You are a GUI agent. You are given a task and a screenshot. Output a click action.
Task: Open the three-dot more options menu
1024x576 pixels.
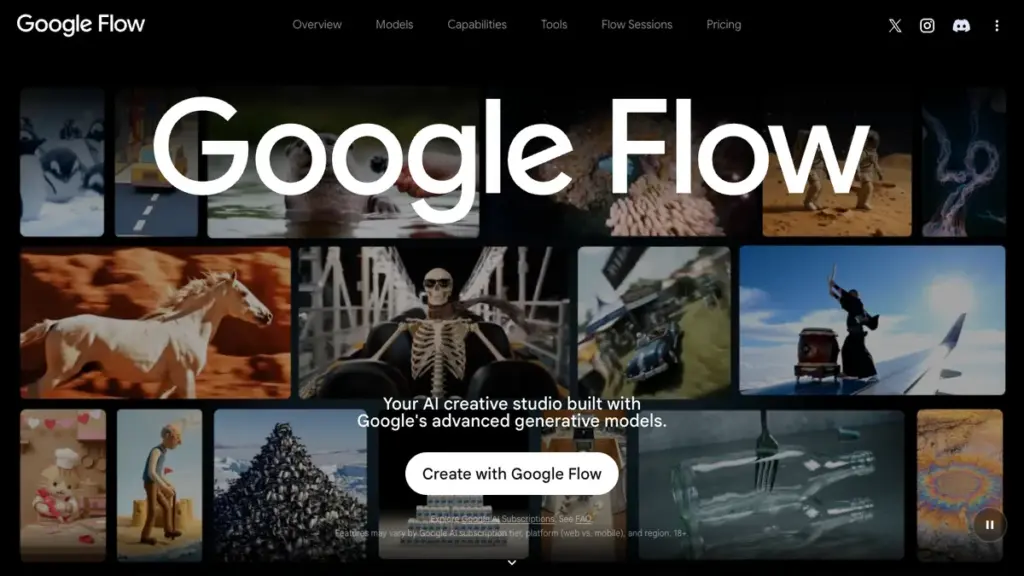(997, 25)
